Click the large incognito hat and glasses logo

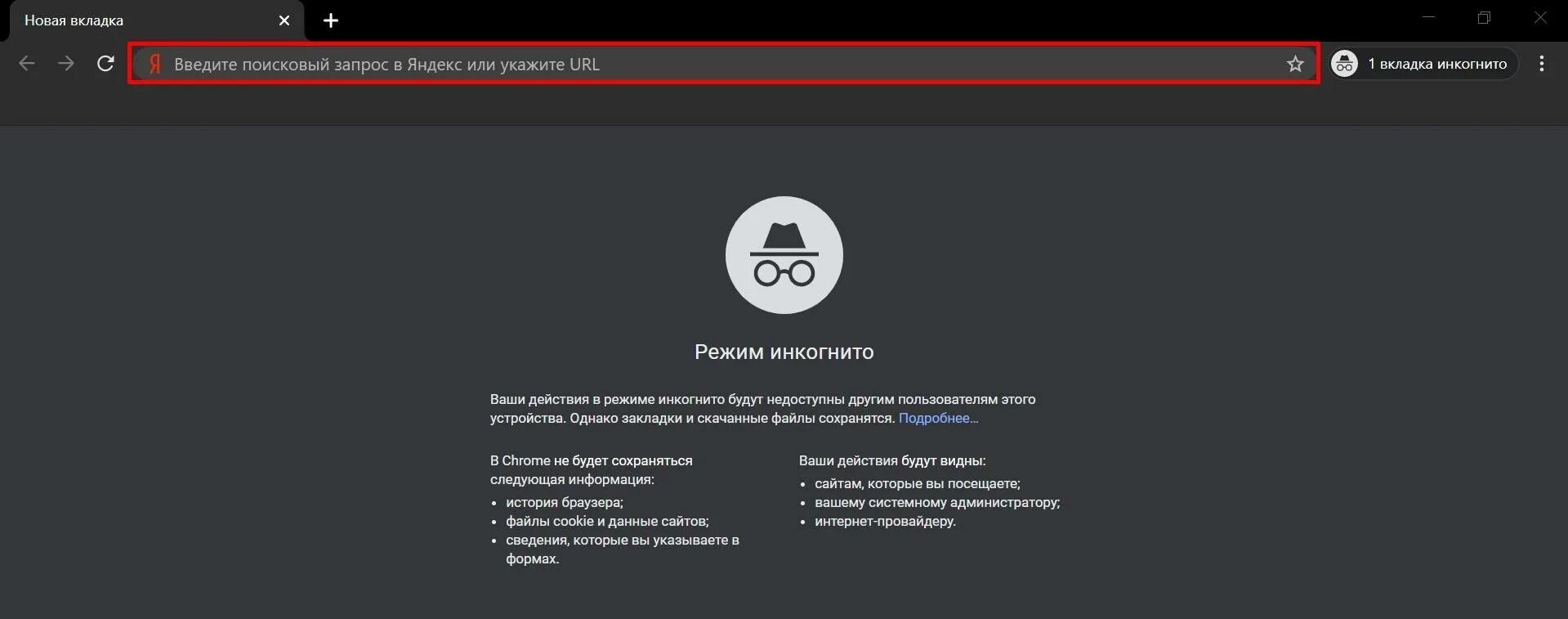784,255
